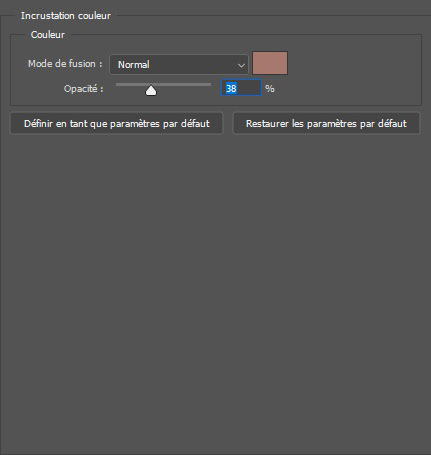Image resolution: width=431 pixels, height=455 pixels.
Task: Click the highlighted 38 value text
Action: pos(231,88)
